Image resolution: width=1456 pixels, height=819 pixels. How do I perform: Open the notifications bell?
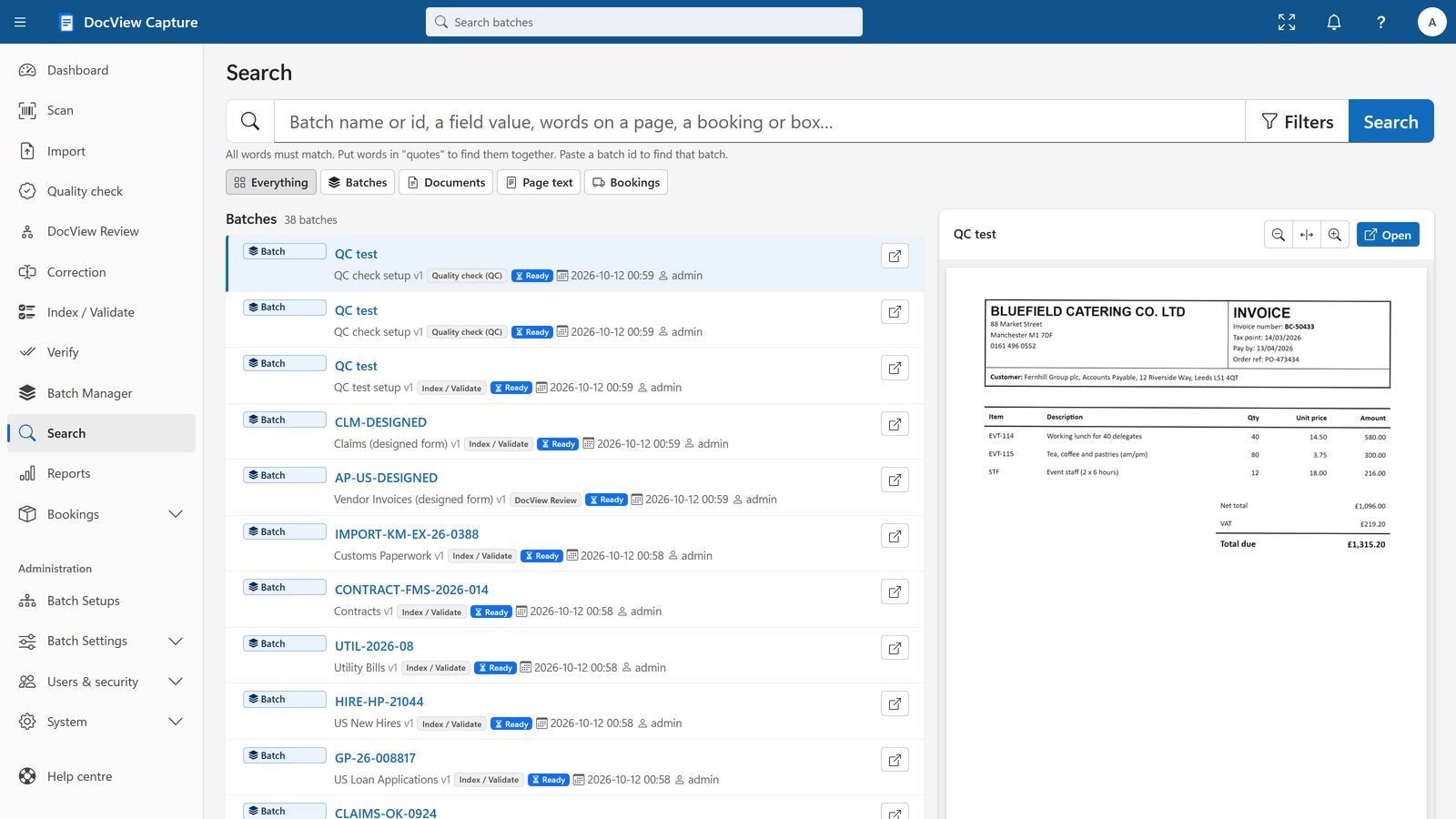pyautogui.click(x=1334, y=22)
